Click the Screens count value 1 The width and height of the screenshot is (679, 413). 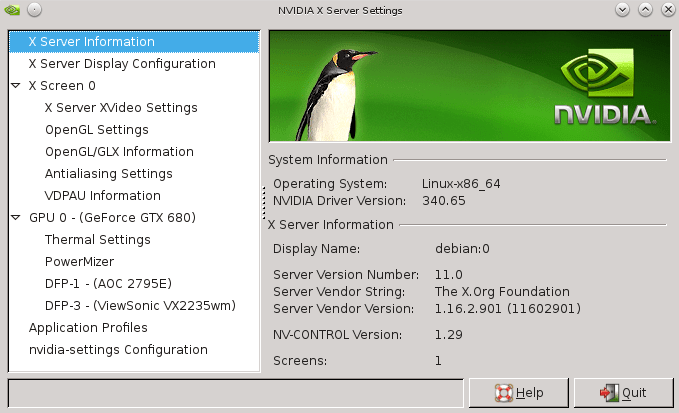tap(438, 361)
